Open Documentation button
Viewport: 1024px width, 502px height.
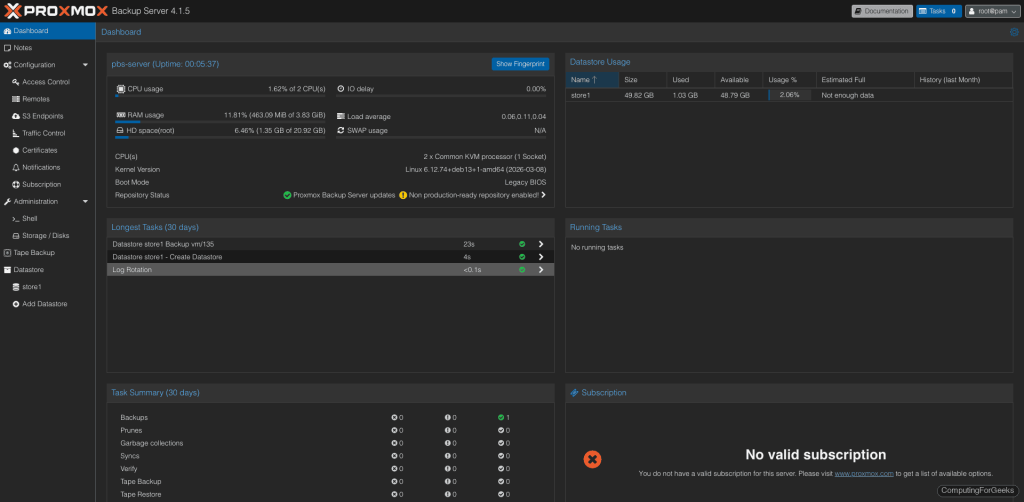pos(882,11)
